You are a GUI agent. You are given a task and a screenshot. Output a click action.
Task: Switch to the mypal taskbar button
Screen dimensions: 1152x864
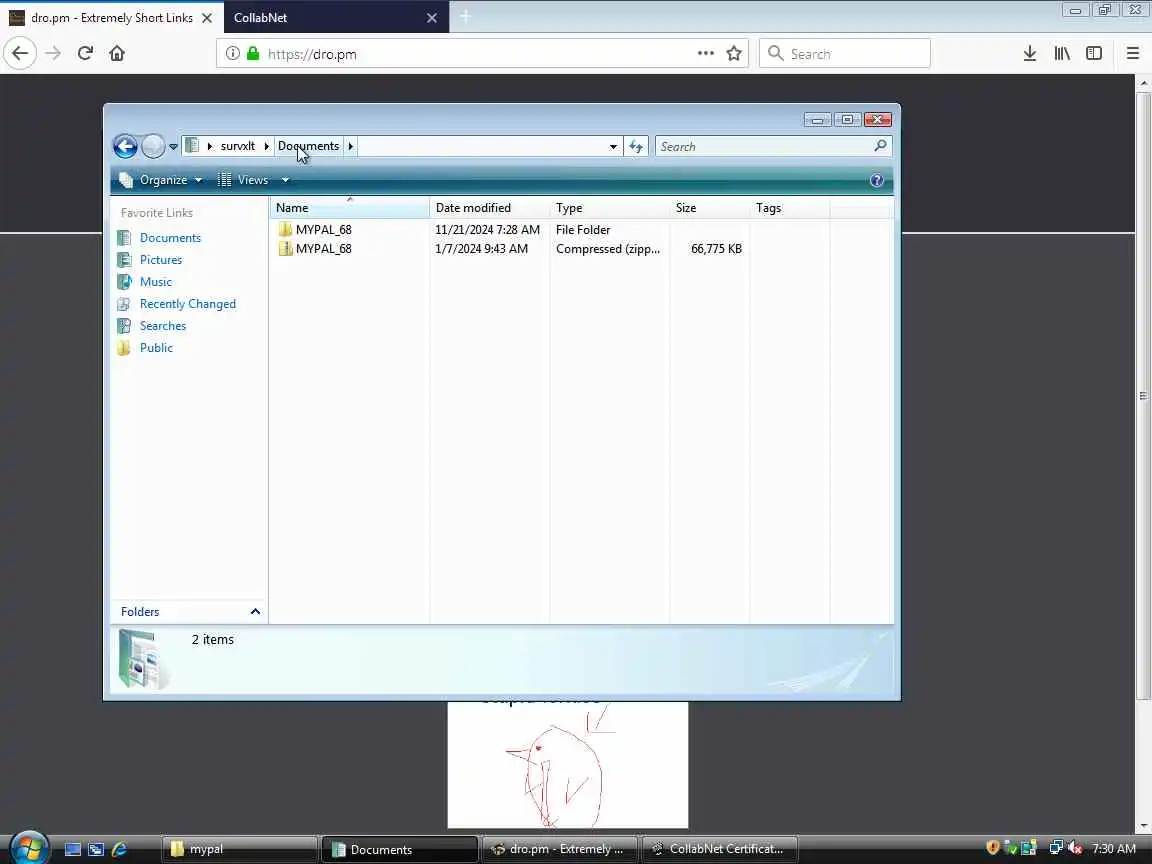click(x=240, y=849)
